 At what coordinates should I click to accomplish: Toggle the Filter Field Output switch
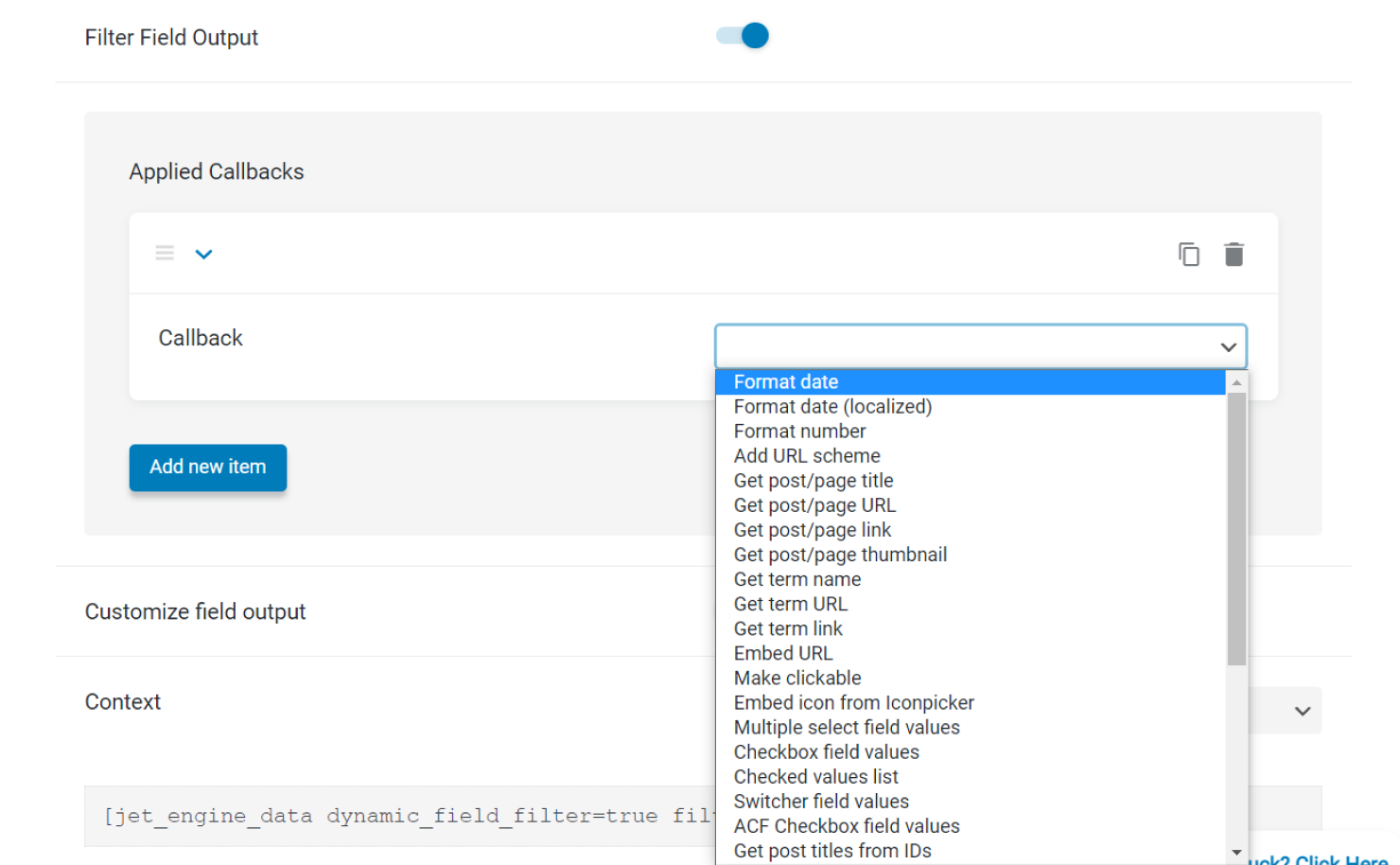point(743,36)
